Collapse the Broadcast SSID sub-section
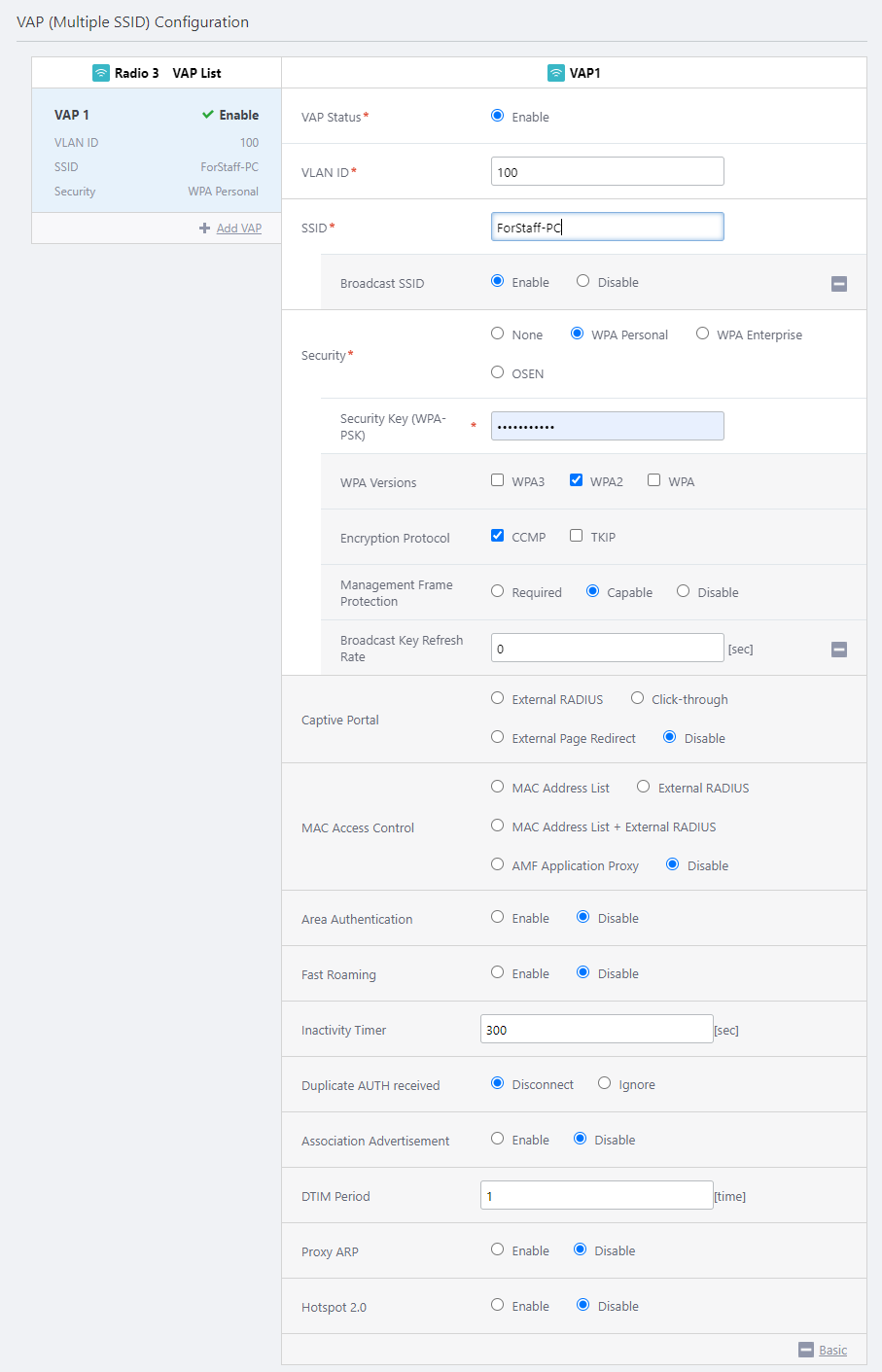The width and height of the screenshot is (882, 1372). click(x=839, y=284)
